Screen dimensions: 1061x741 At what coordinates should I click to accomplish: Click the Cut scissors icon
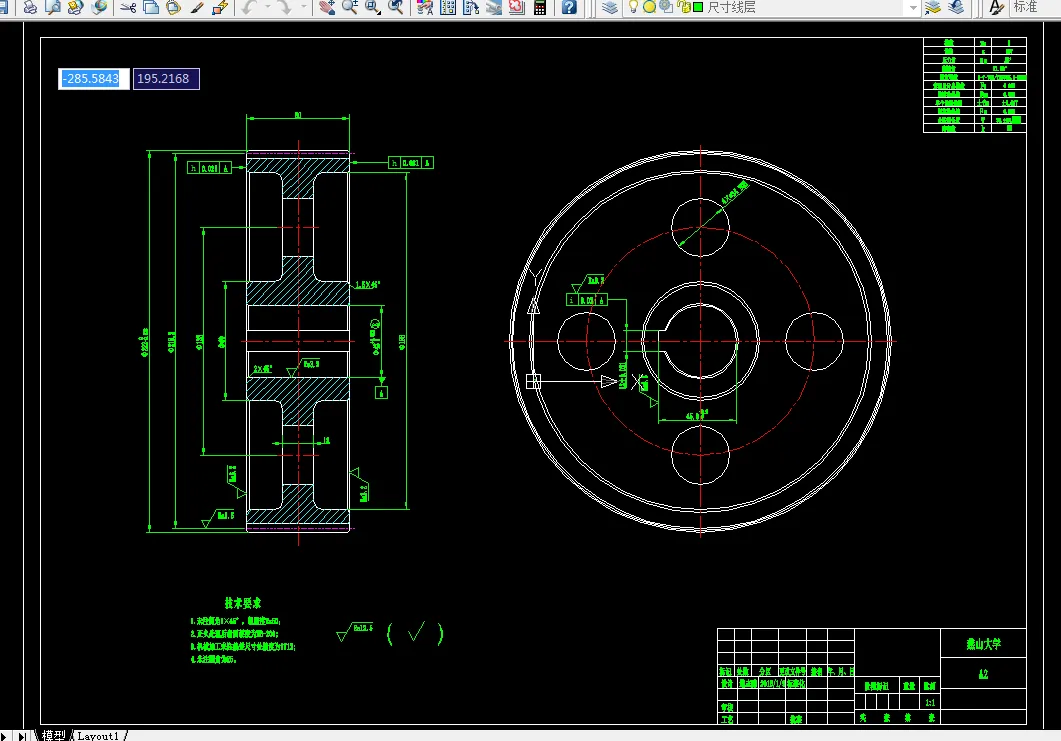(129, 7)
